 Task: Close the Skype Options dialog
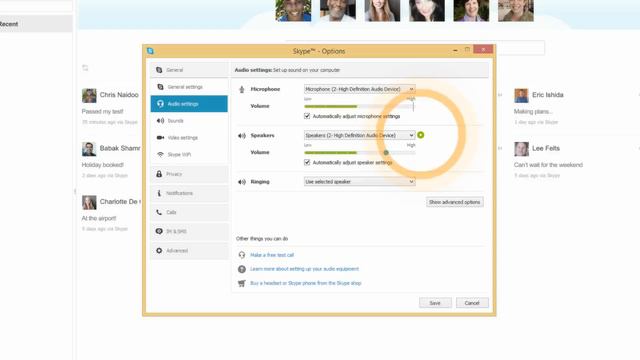coord(483,49)
